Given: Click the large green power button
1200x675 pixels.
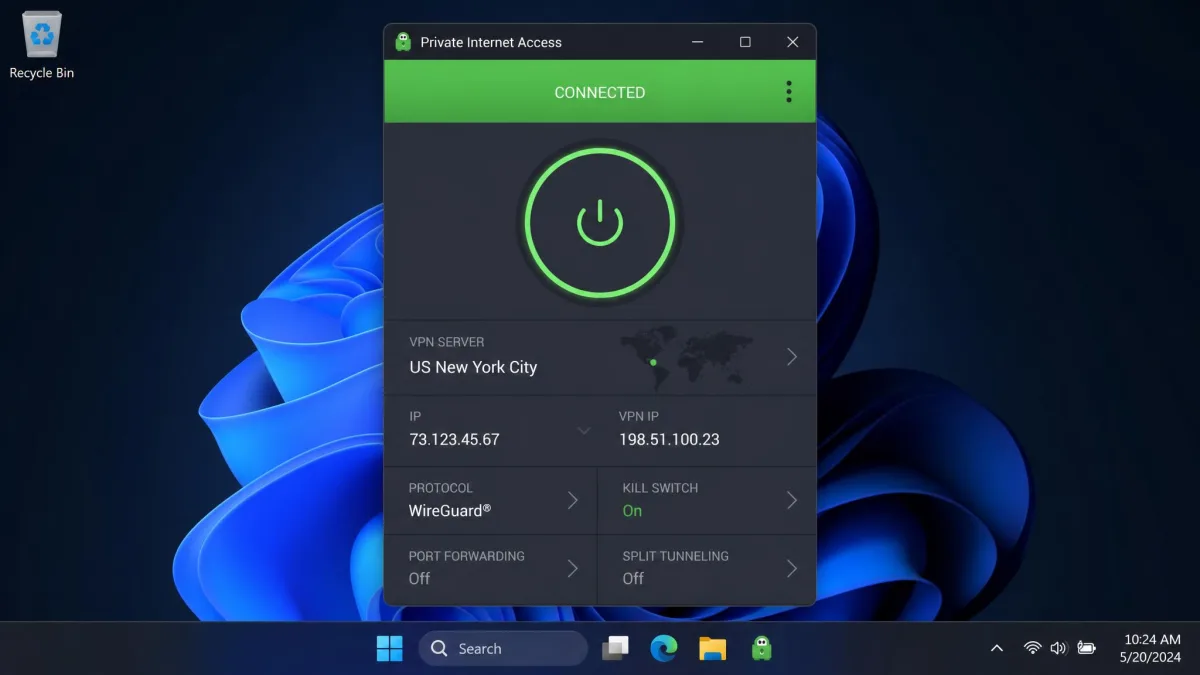Looking at the screenshot, I should 600,223.
